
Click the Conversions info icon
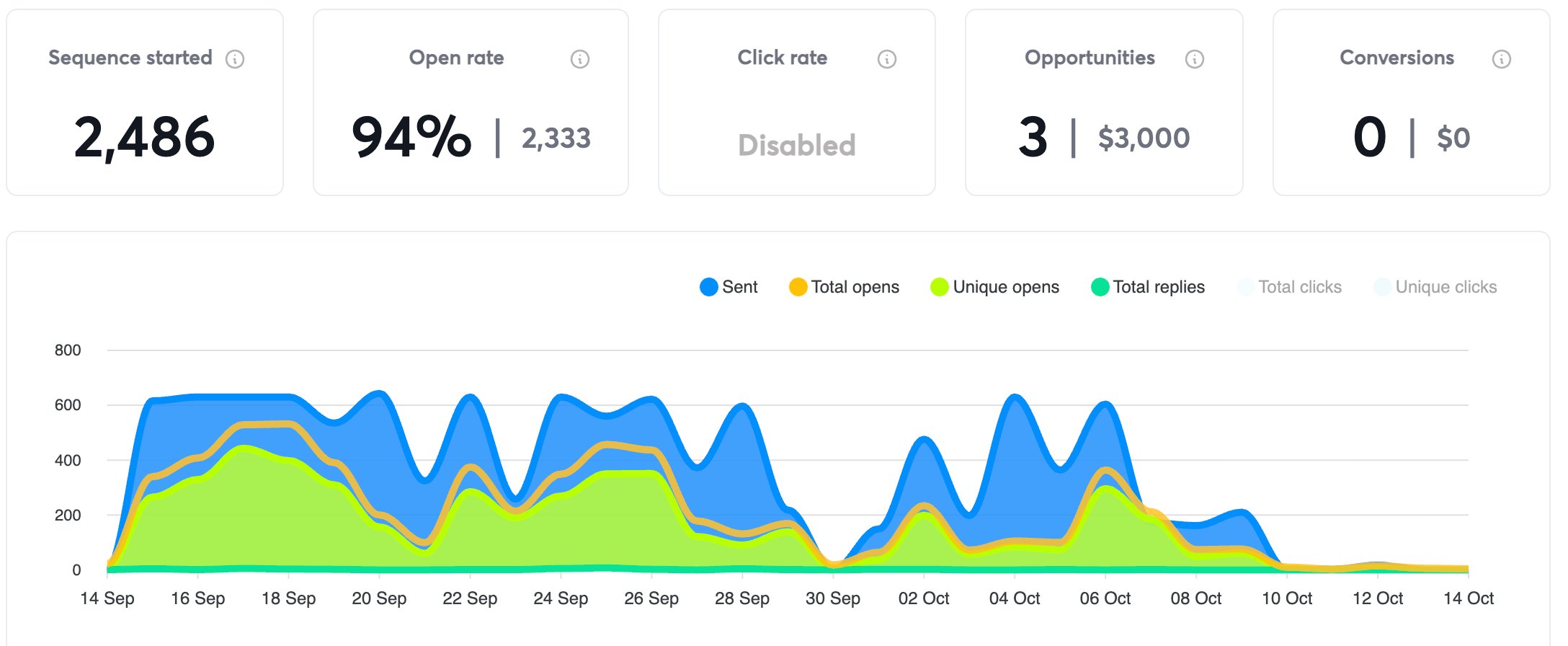point(1502,59)
